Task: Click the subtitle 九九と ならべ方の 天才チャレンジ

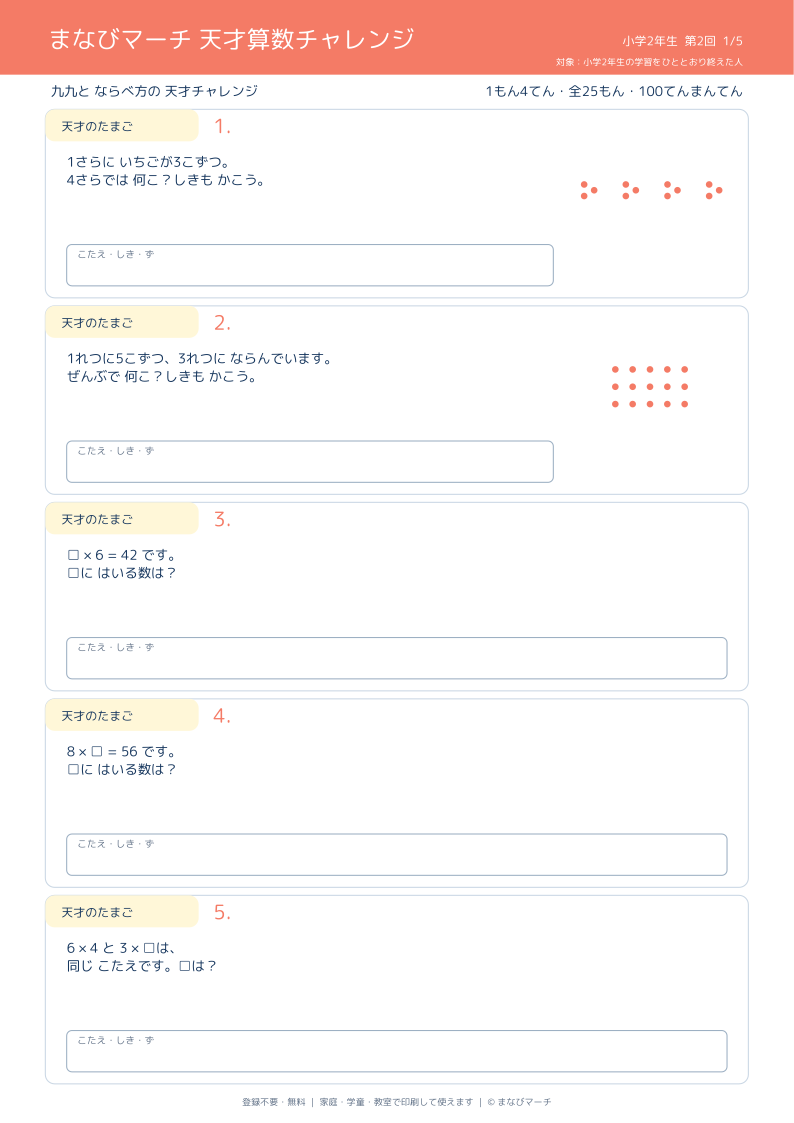Action: 154,91
